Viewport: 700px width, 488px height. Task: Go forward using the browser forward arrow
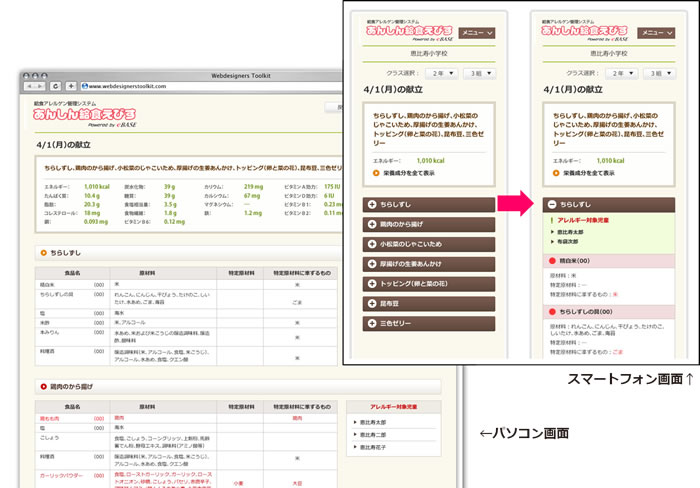(40, 86)
